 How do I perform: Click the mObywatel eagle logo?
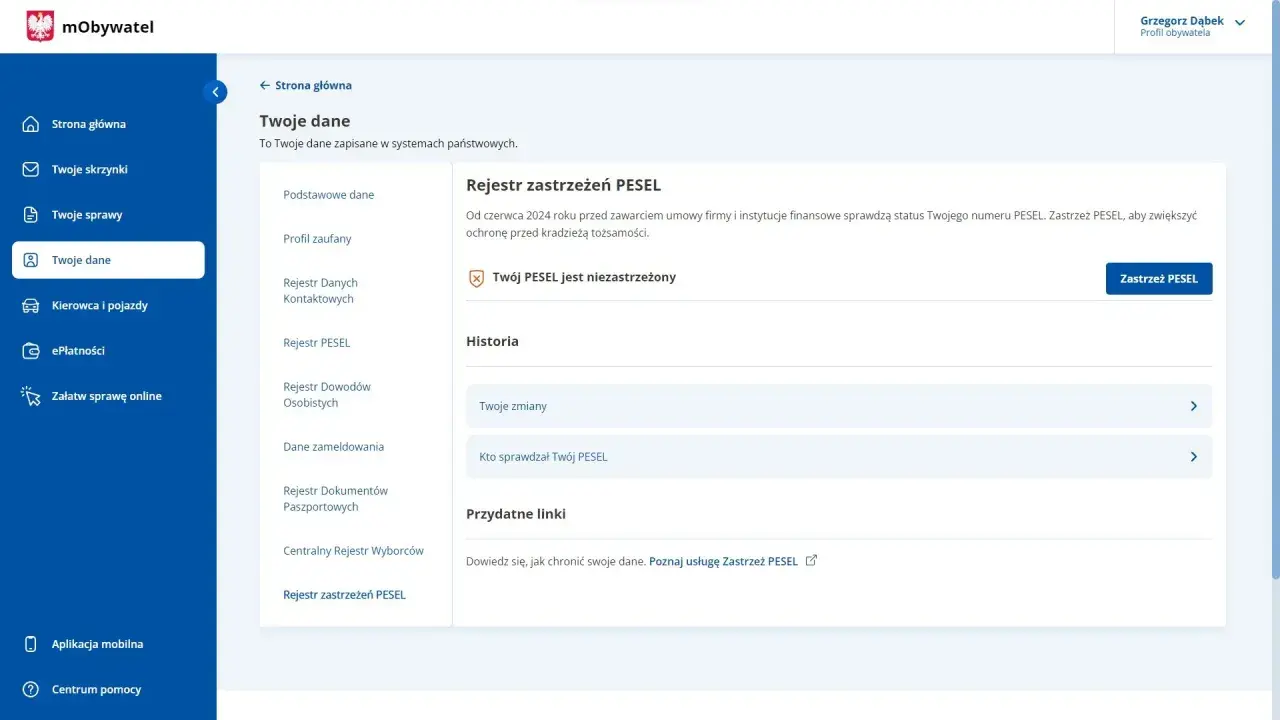tap(40, 26)
